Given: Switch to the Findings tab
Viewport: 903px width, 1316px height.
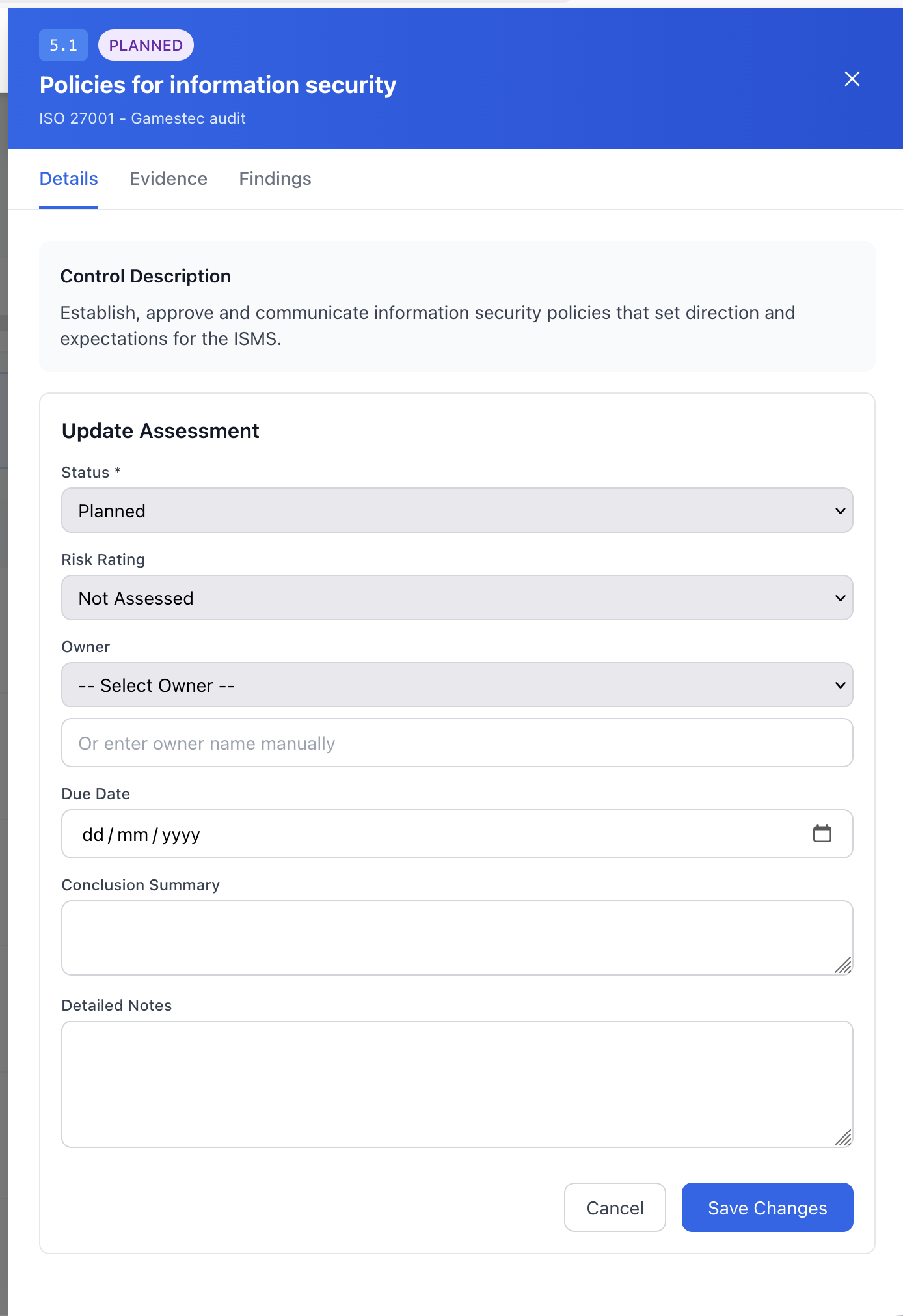Looking at the screenshot, I should click(x=275, y=178).
